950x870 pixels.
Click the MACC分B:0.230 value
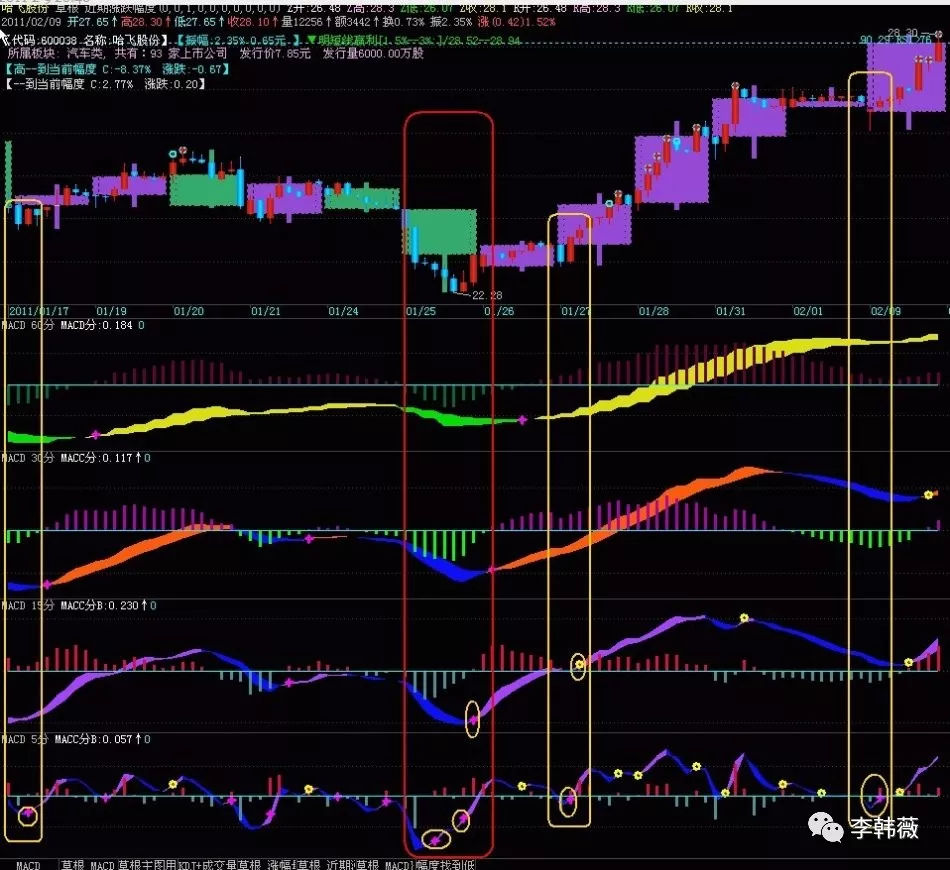coord(99,605)
